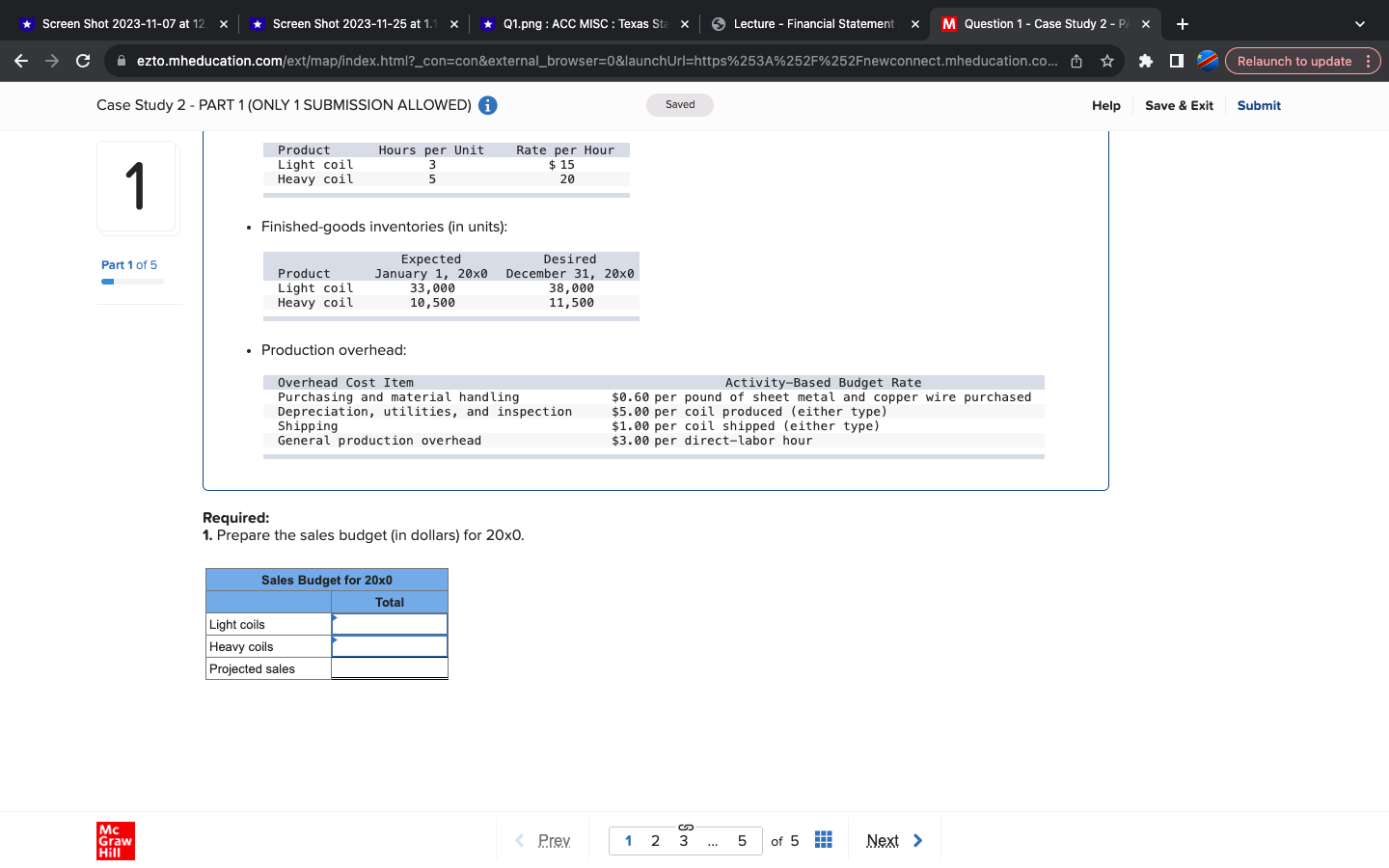The width and height of the screenshot is (1389, 868).
Task: Close the Lecture - Financial Statement tab
Action: pyautogui.click(x=915, y=24)
